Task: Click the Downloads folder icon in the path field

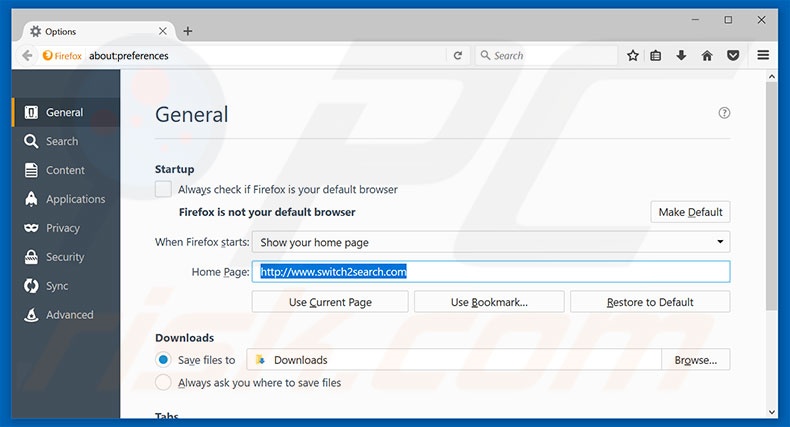Action: click(260, 360)
